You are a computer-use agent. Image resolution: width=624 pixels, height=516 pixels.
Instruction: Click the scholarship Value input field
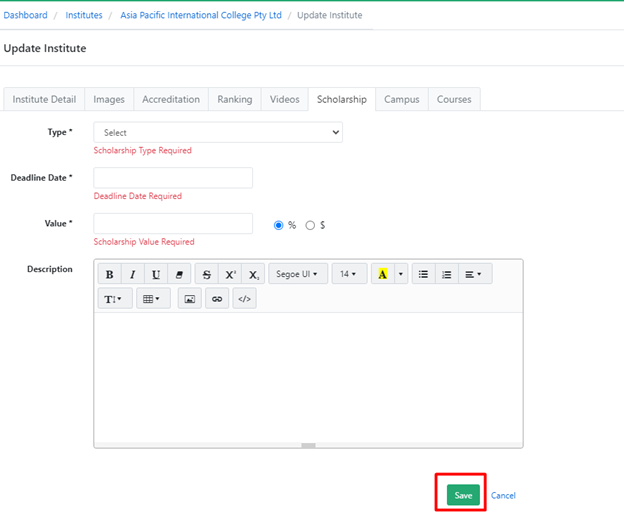(173, 224)
